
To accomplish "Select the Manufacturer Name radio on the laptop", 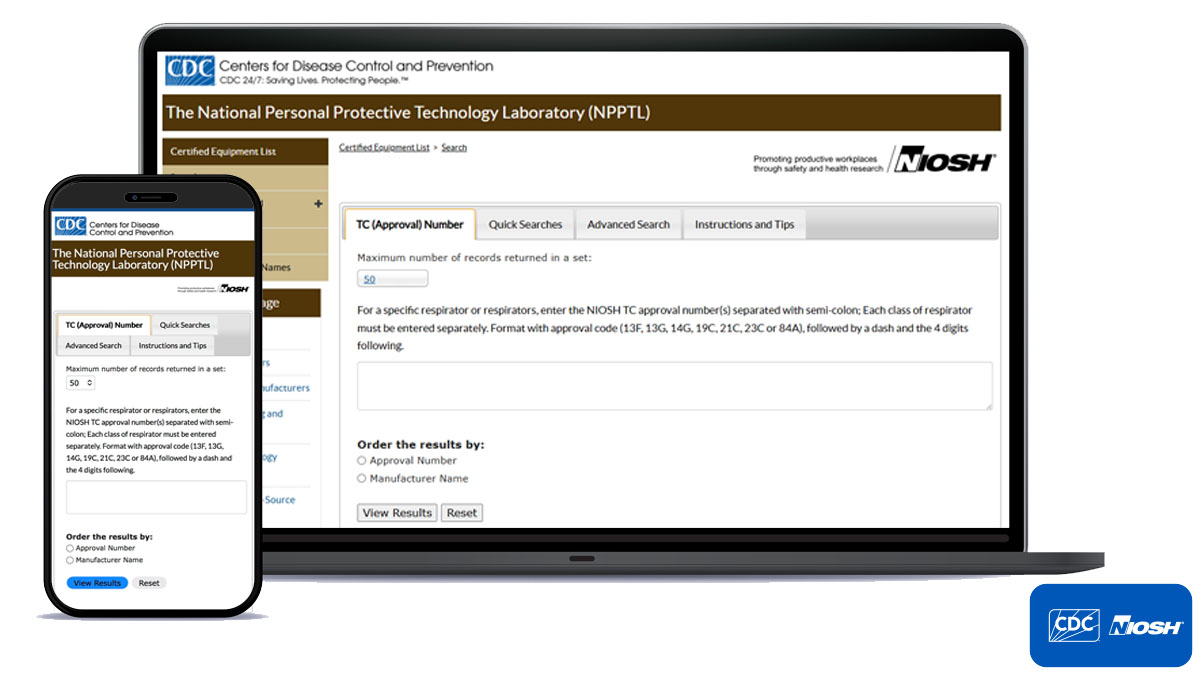I will point(362,479).
